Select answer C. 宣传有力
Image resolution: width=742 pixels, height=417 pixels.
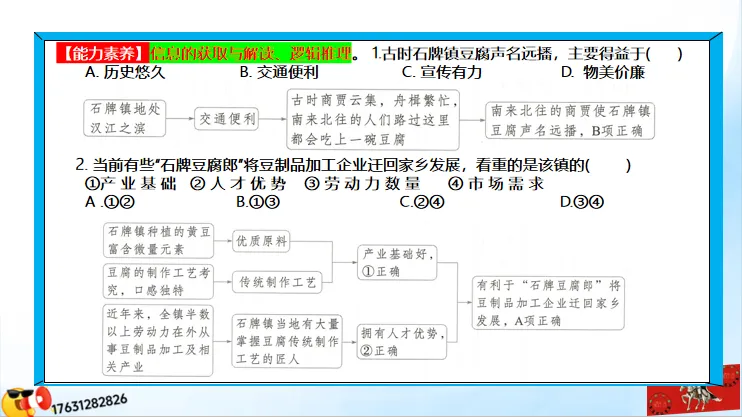442,72
